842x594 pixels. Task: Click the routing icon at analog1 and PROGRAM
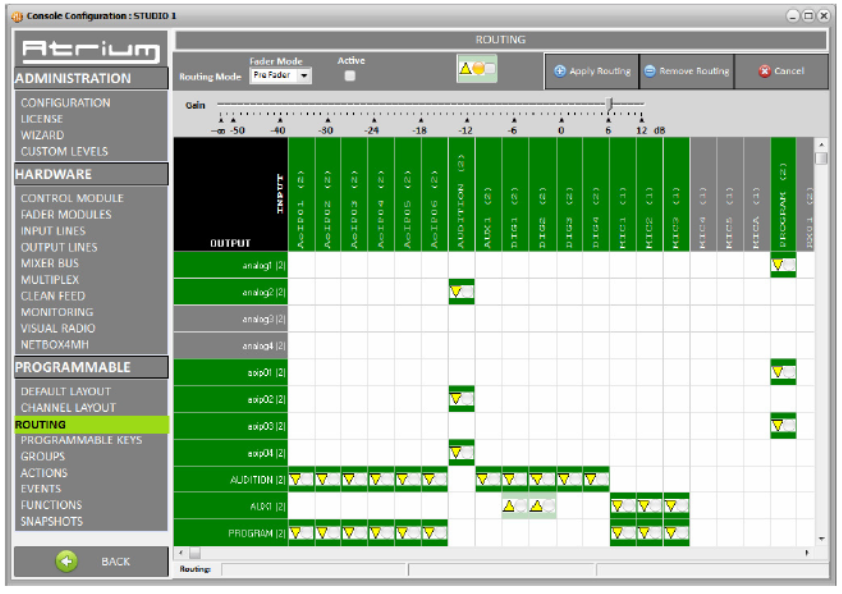tap(783, 265)
